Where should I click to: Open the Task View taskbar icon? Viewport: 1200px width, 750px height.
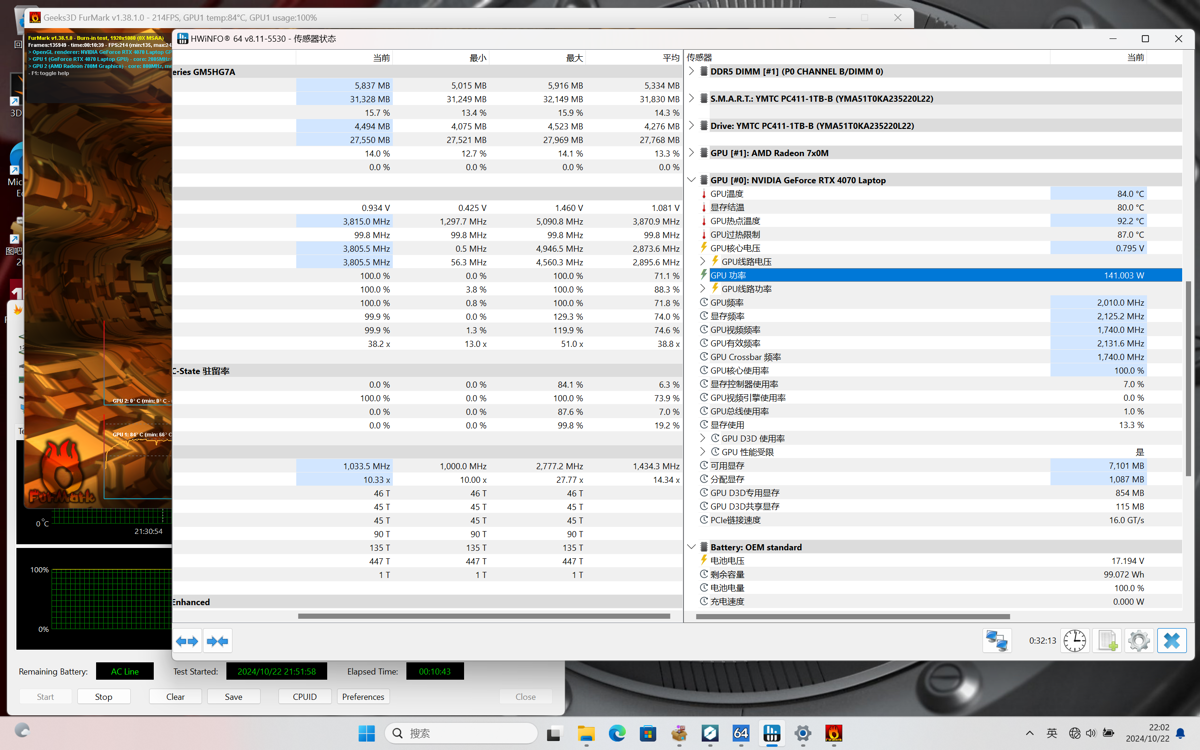click(x=554, y=733)
